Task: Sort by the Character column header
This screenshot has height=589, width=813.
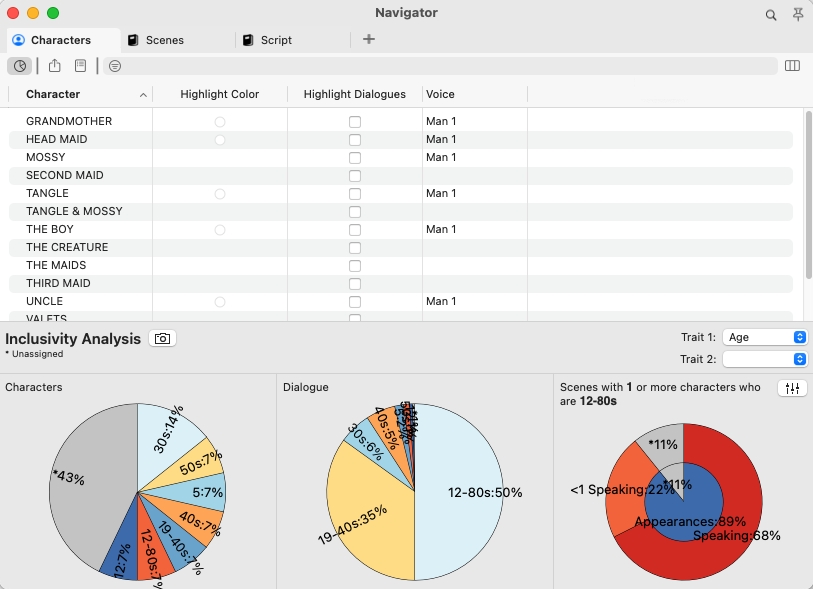Action: pos(80,94)
